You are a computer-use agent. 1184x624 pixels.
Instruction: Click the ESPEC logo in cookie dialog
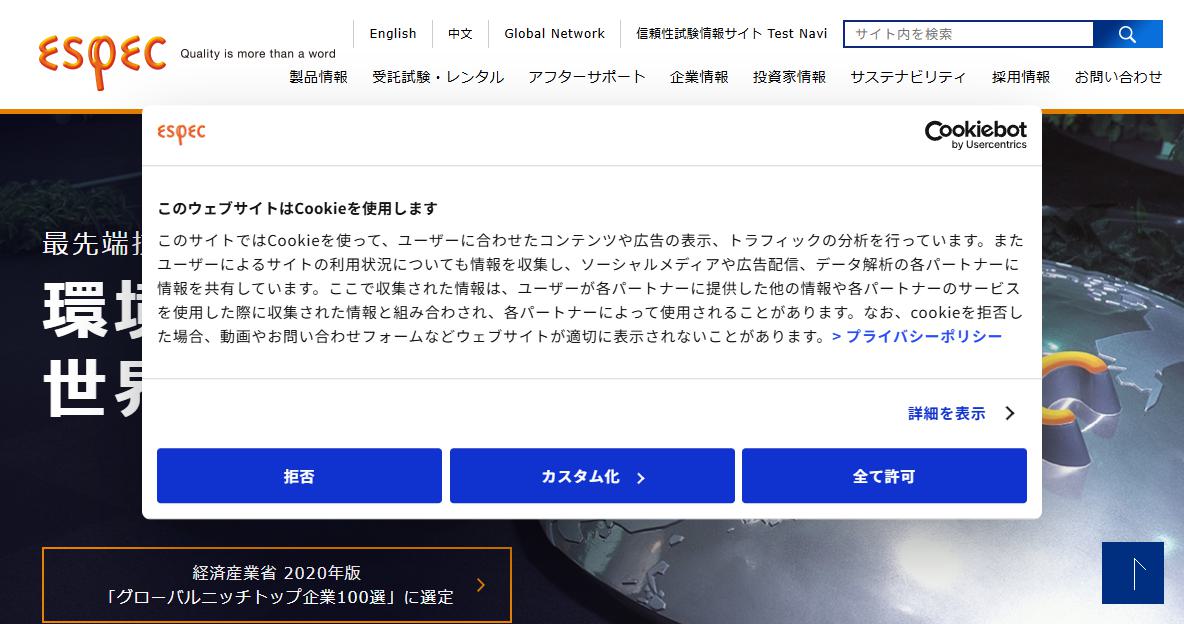click(x=181, y=133)
